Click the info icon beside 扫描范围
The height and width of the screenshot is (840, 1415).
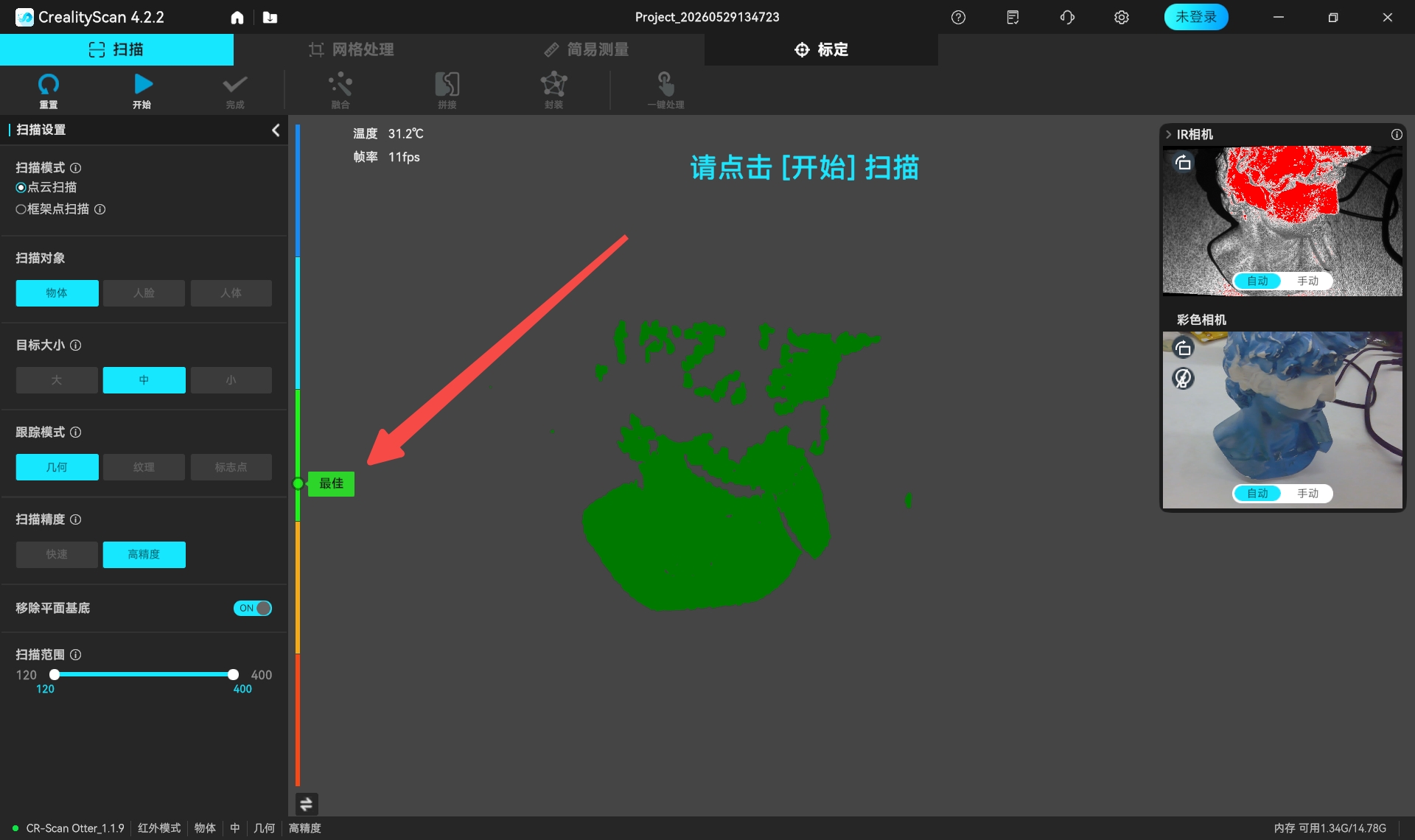pos(75,654)
